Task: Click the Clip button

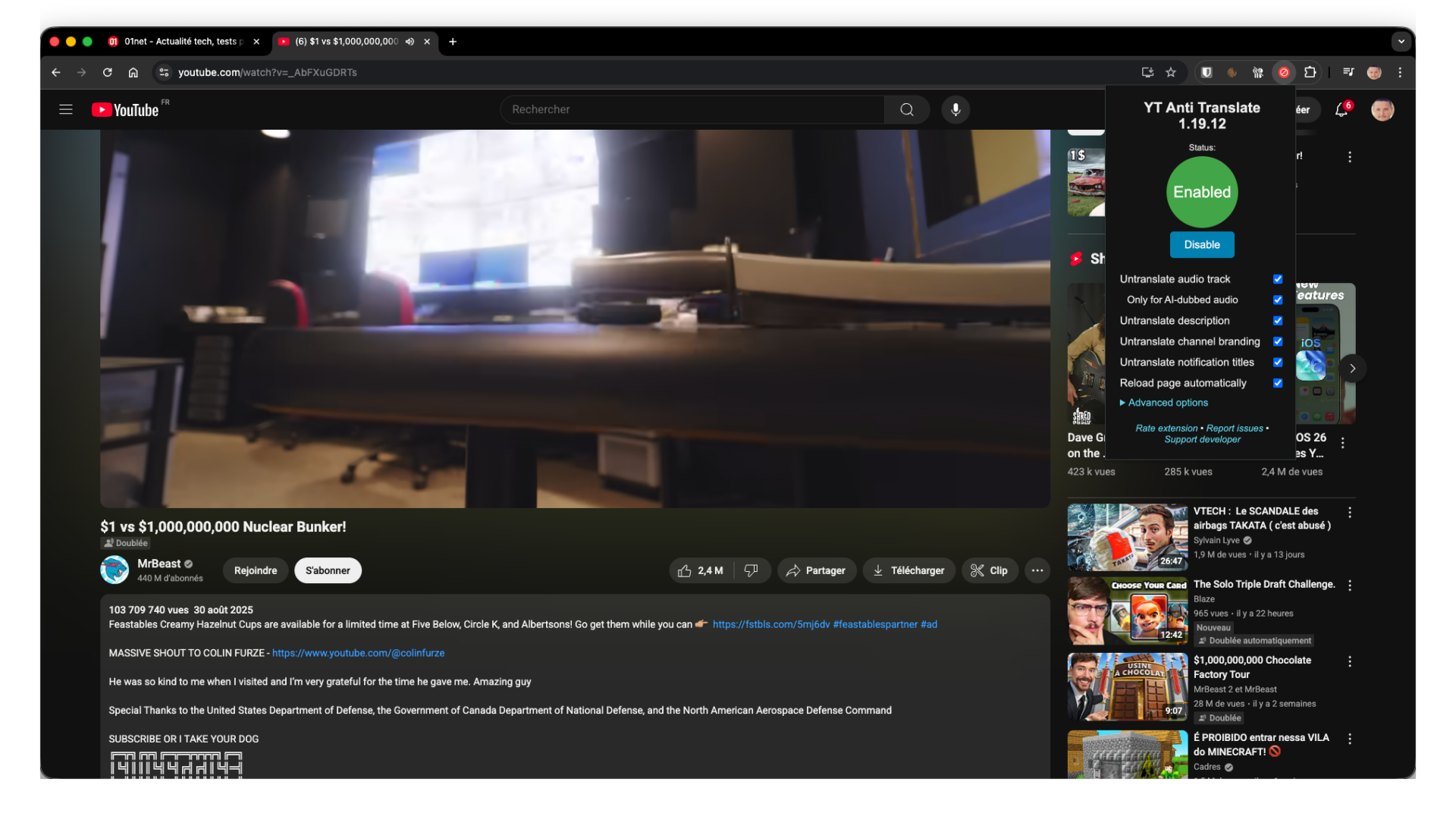Action: (990, 570)
